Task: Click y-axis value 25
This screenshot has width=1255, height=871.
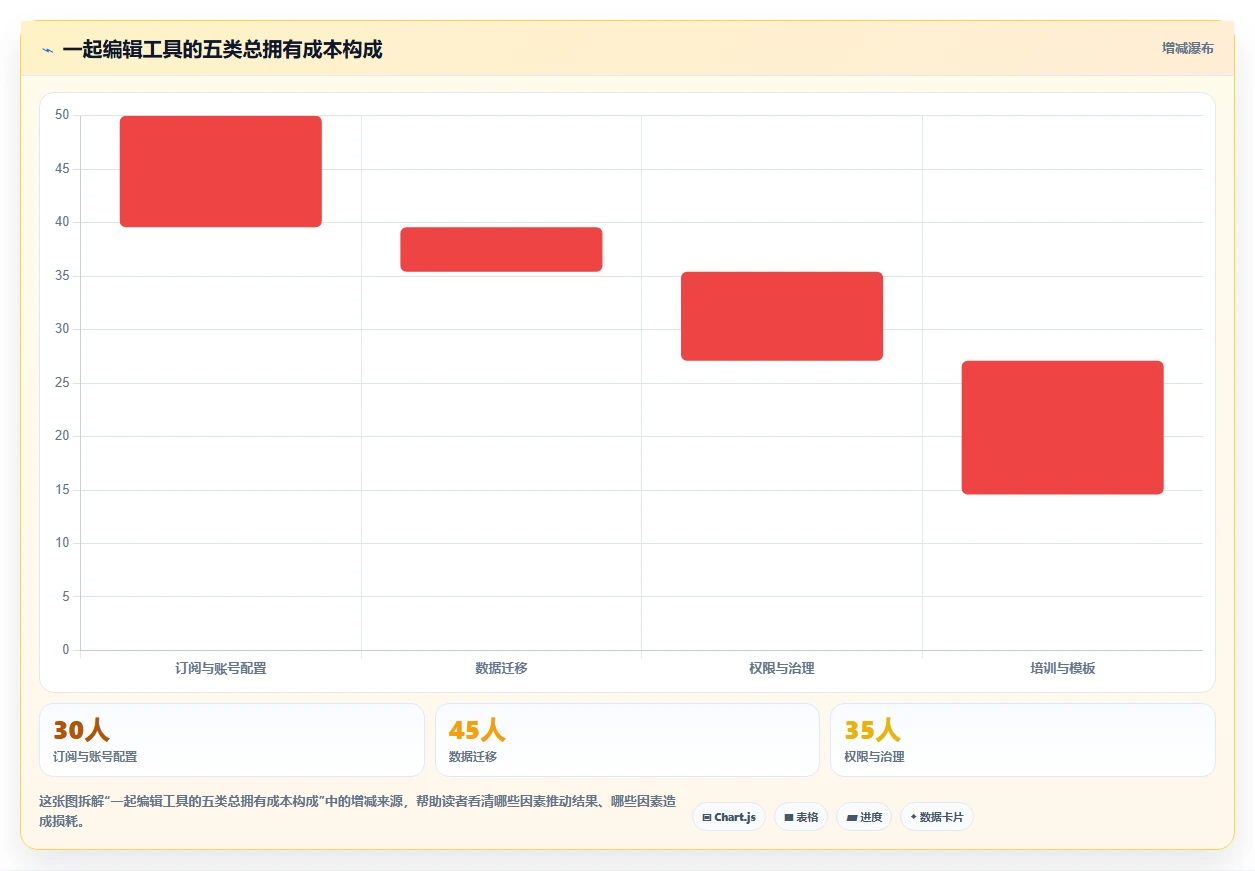Action: pos(62,382)
